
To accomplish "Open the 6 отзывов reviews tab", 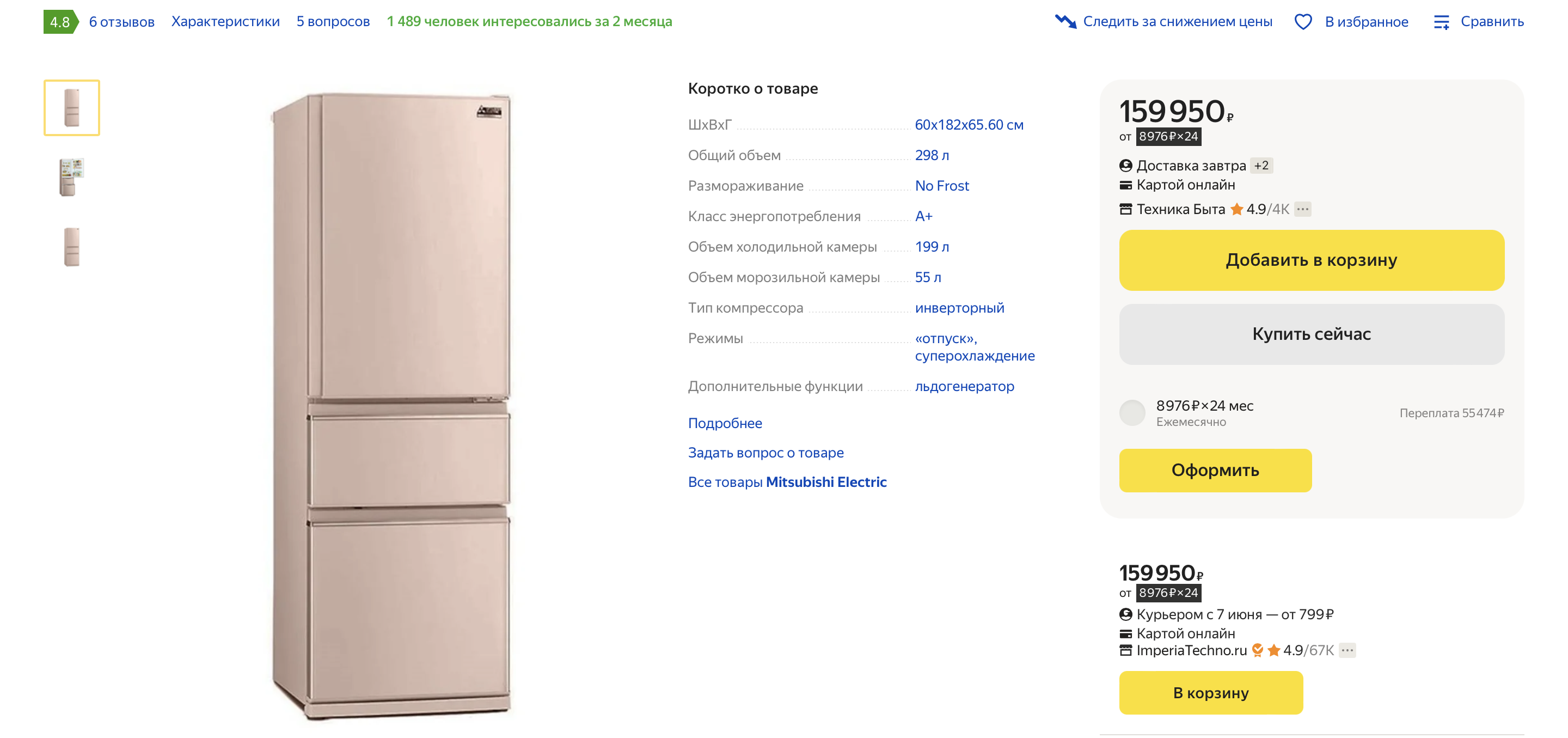I will tap(122, 22).
